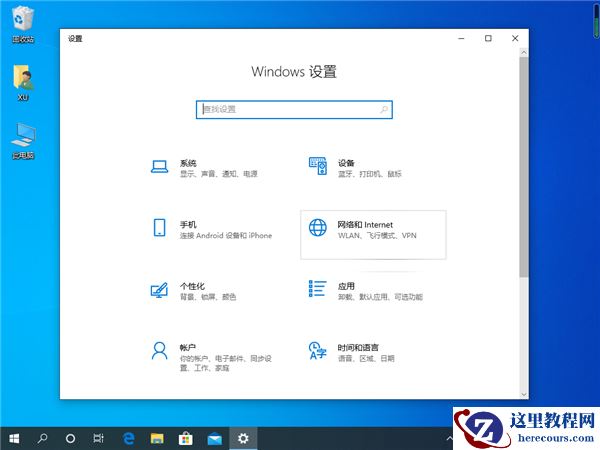Open the 设备 (Devices) keyboard icon

click(318, 166)
